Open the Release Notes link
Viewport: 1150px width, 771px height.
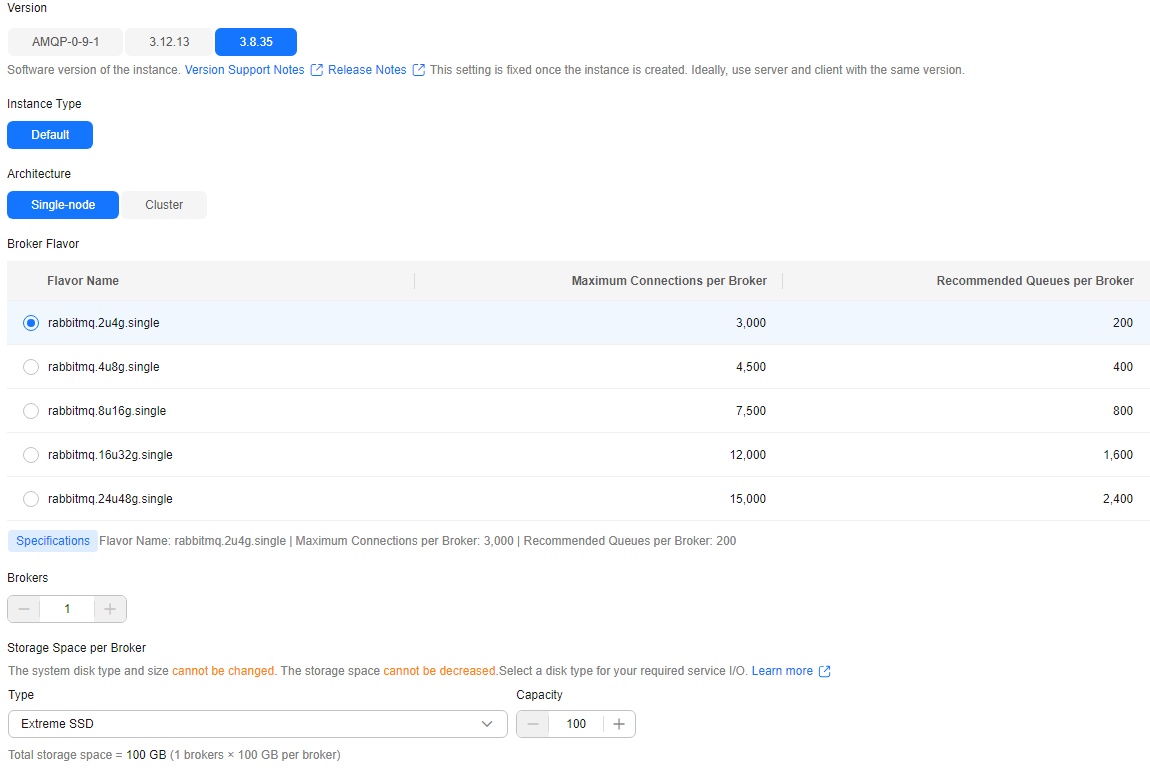pos(367,70)
